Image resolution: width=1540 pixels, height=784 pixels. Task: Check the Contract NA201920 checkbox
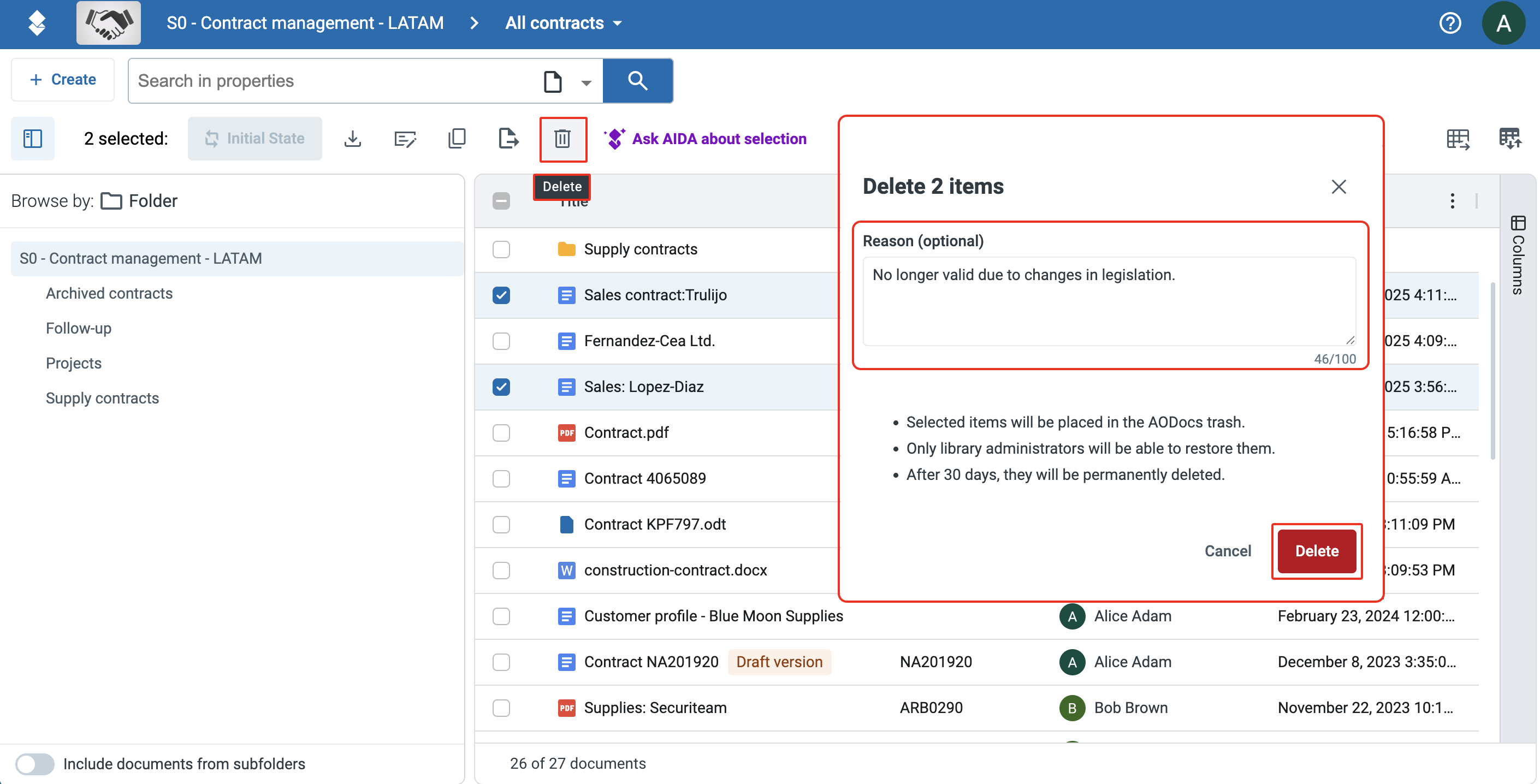pos(501,662)
